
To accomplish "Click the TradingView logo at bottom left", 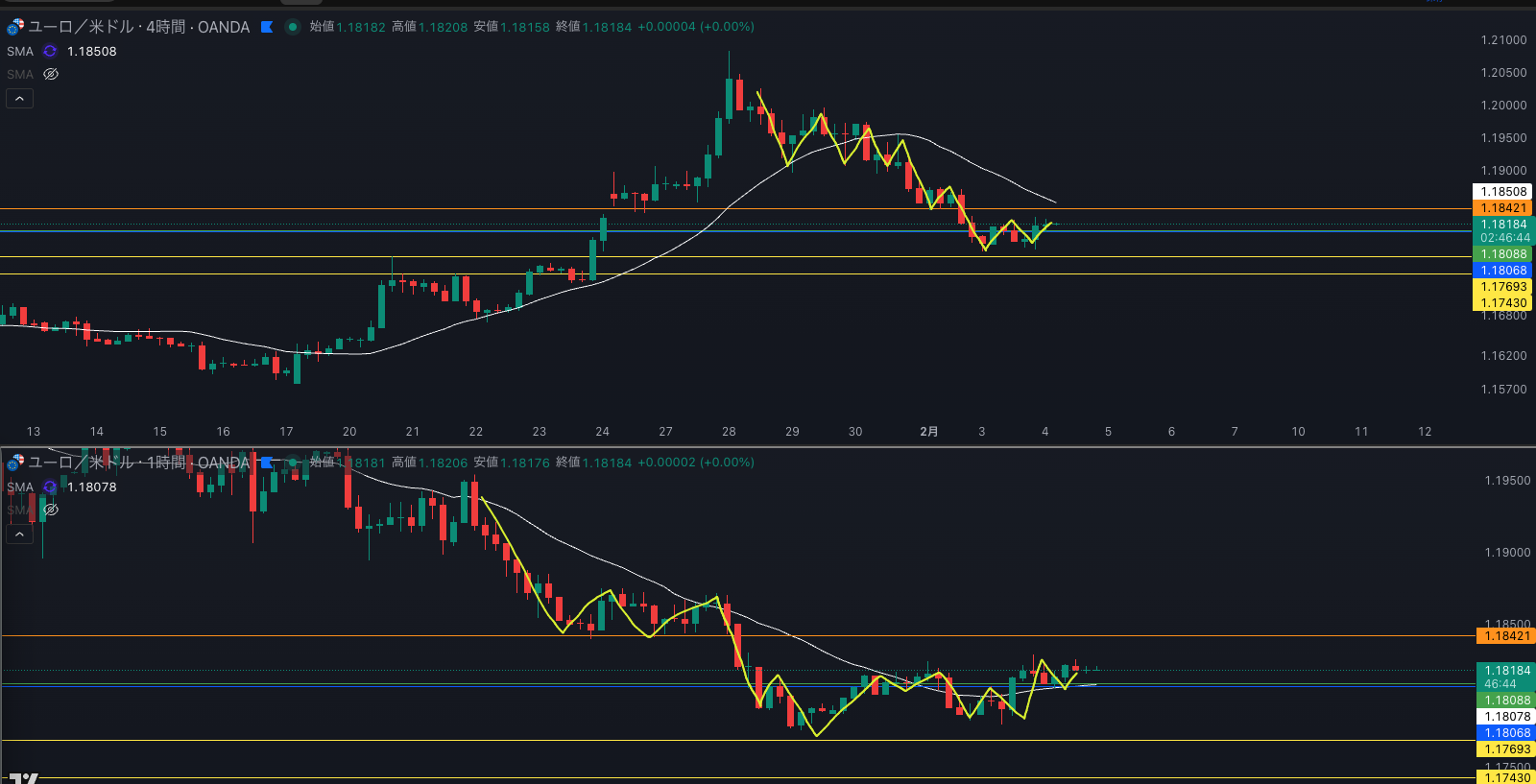I will [23, 777].
